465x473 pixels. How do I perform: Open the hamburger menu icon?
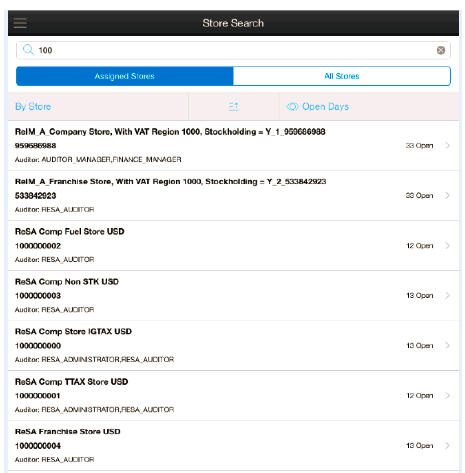(x=20, y=23)
